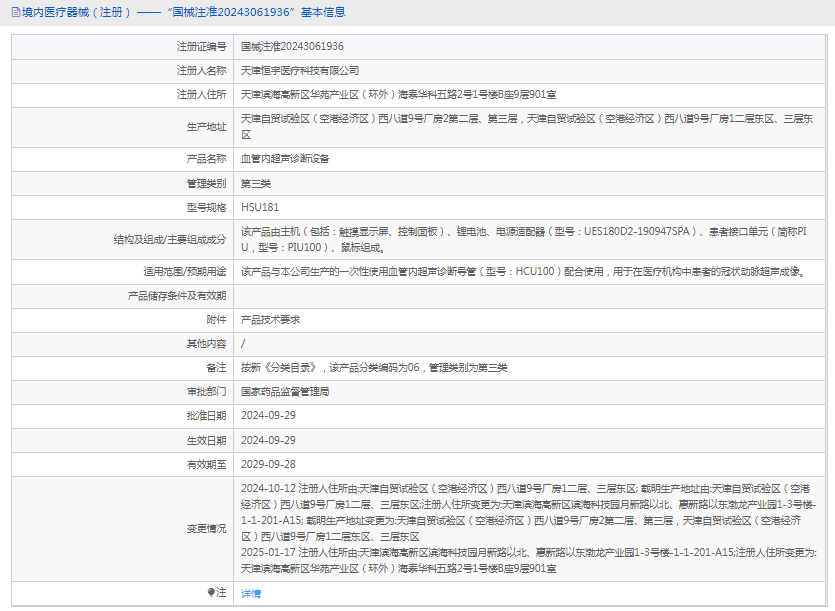The image size is (835, 611).
Task: Select the 注册证编号 row label
Action: point(201,47)
